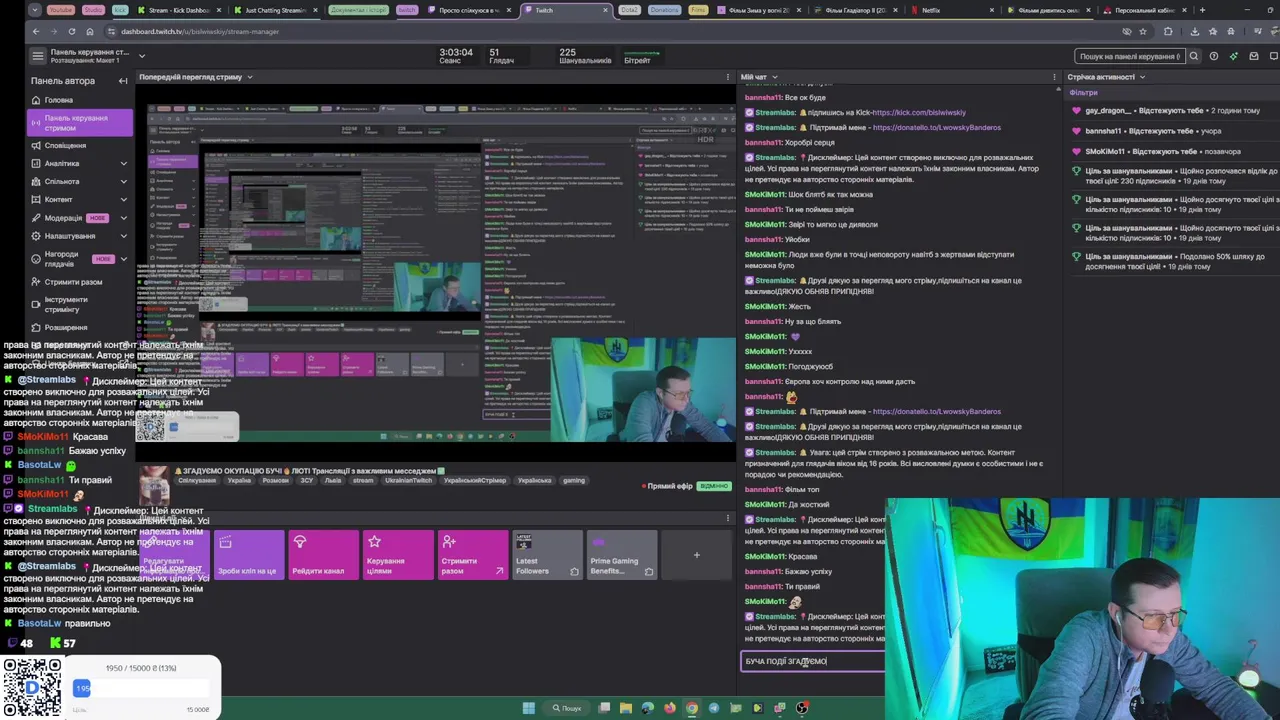Open the help question mark icon in the header
Viewport: 1280px width, 720px height.
coord(1214,56)
